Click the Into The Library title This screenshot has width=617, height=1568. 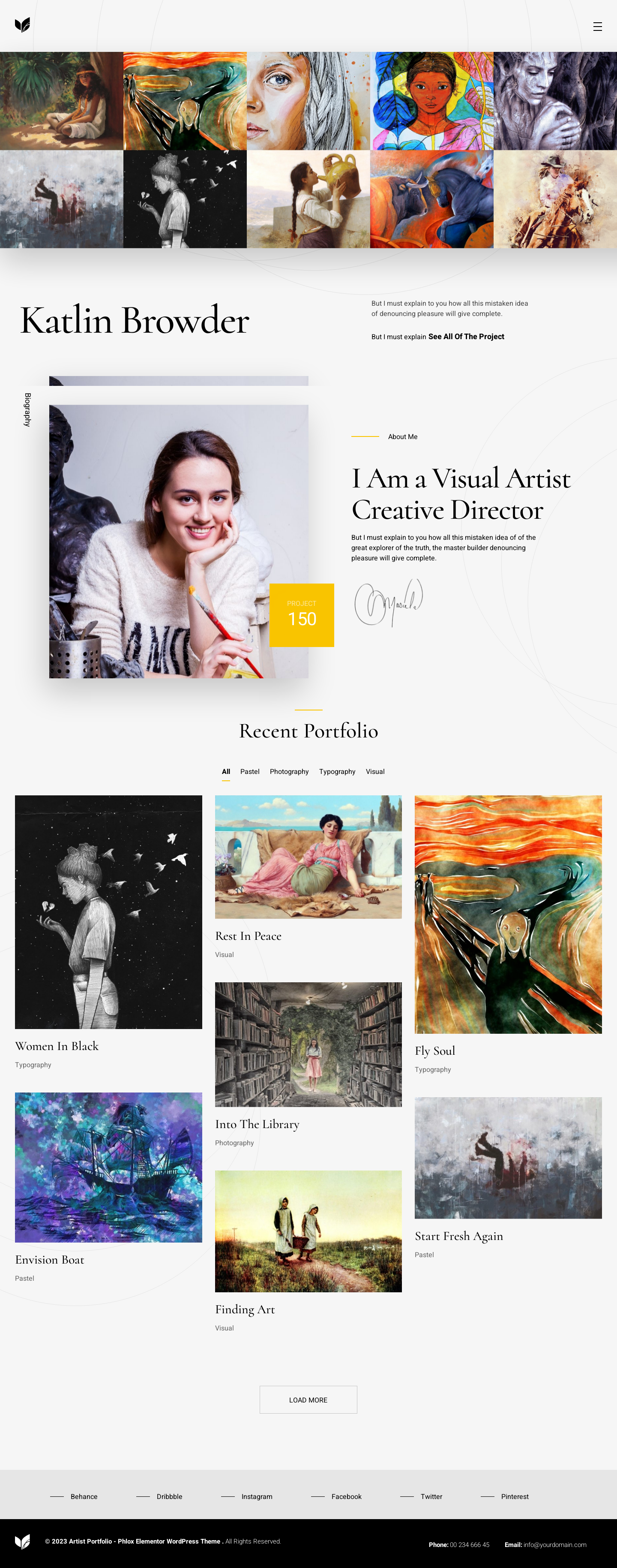258,1124
